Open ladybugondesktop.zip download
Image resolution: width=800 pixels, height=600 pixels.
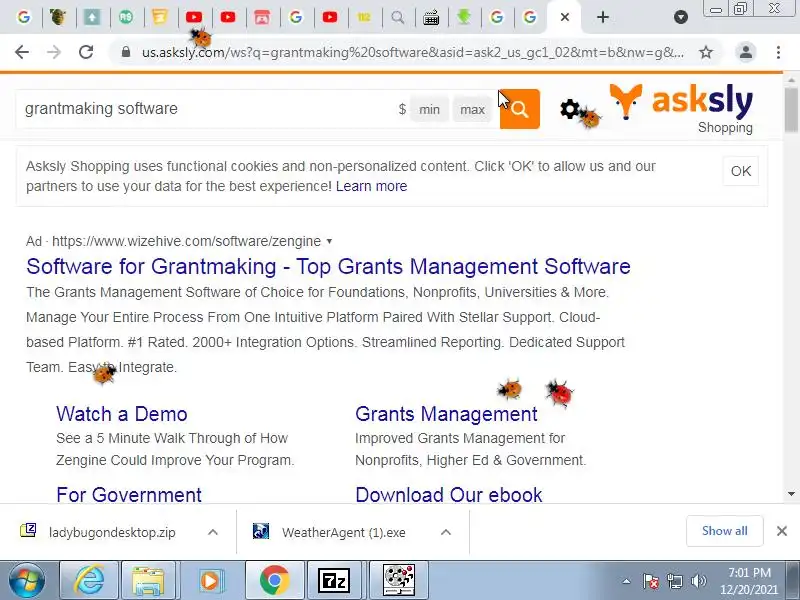coord(112,532)
